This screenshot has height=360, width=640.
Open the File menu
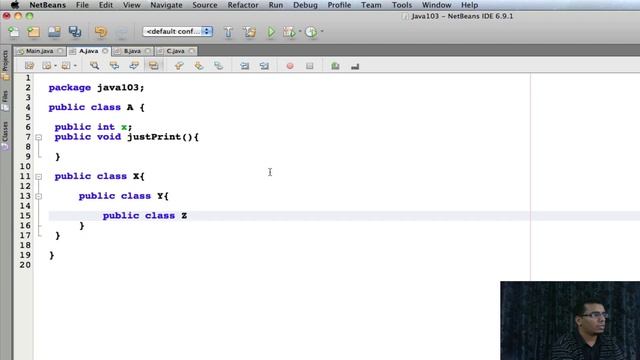pos(82,5)
